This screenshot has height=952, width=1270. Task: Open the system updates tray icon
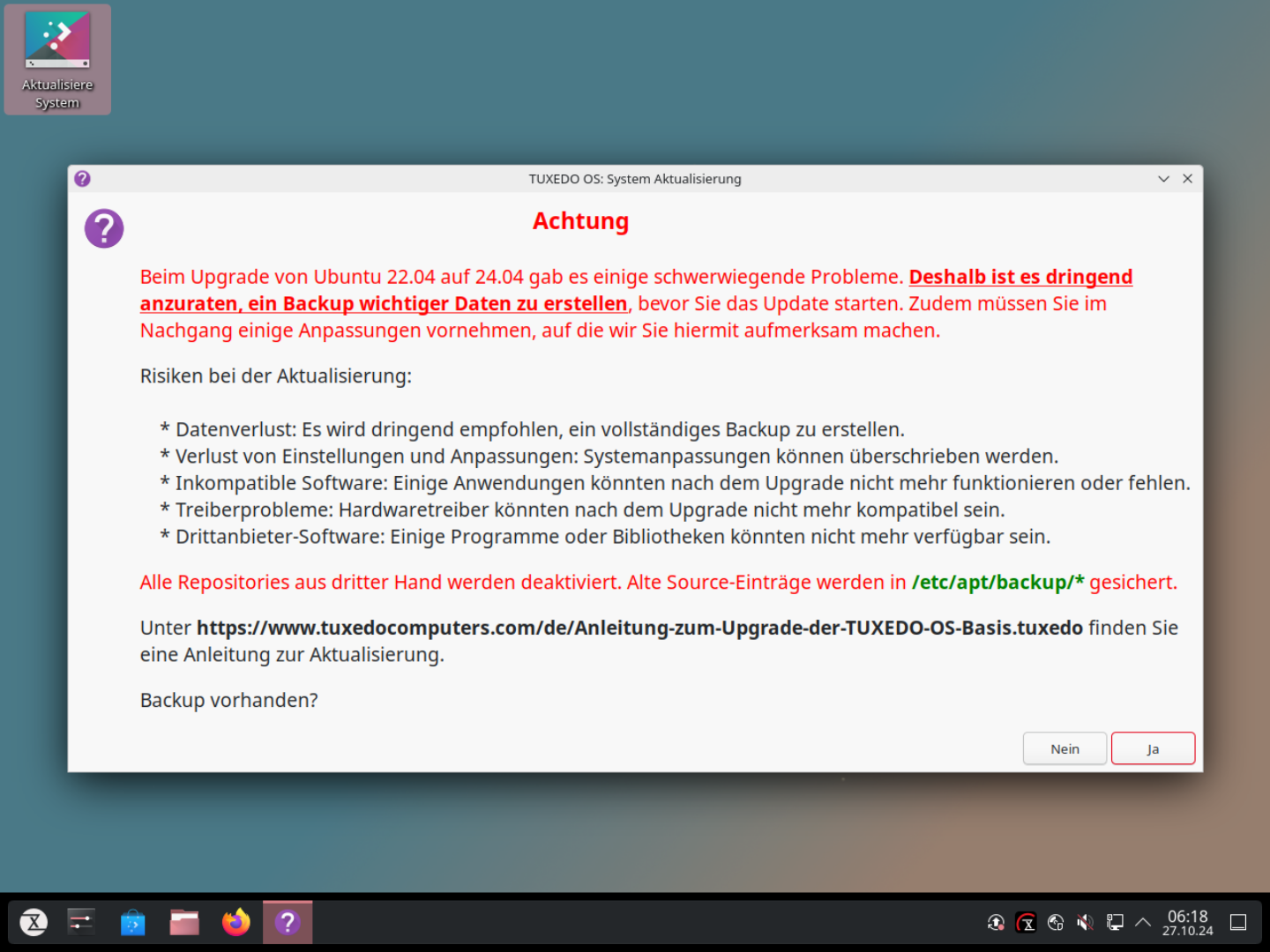pyautogui.click(x=996, y=923)
